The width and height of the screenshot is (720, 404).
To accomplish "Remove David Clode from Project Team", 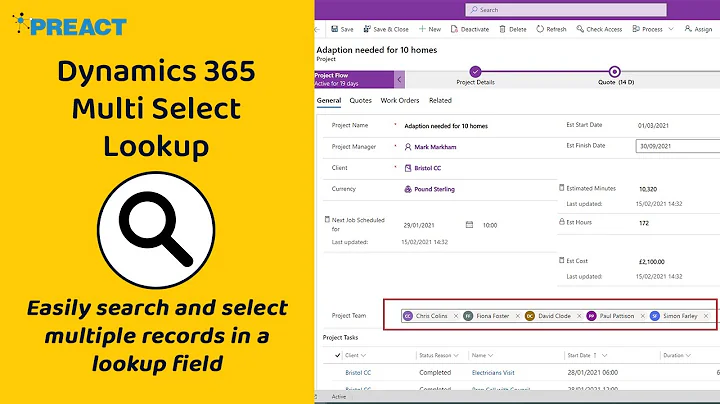I will tap(579, 316).
